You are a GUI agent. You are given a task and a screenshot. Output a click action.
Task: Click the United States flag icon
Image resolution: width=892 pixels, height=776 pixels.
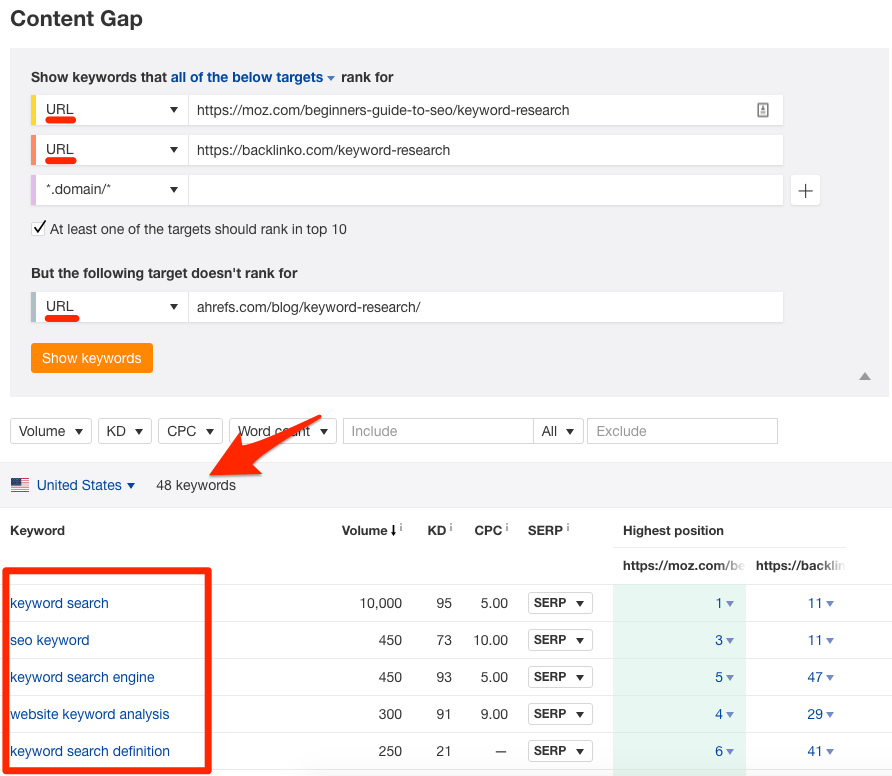[x=20, y=485]
